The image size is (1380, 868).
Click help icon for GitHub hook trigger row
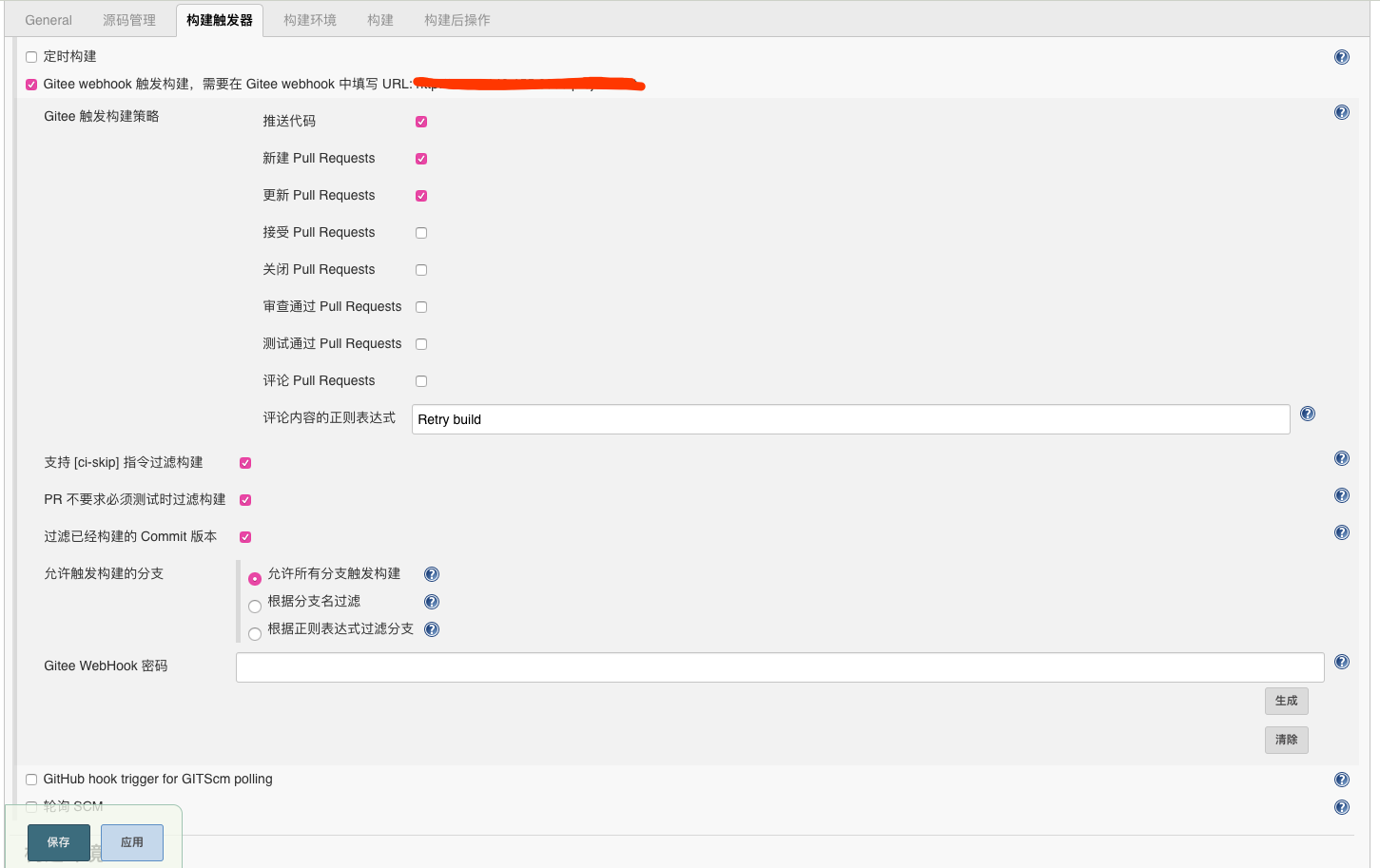[1341, 780]
